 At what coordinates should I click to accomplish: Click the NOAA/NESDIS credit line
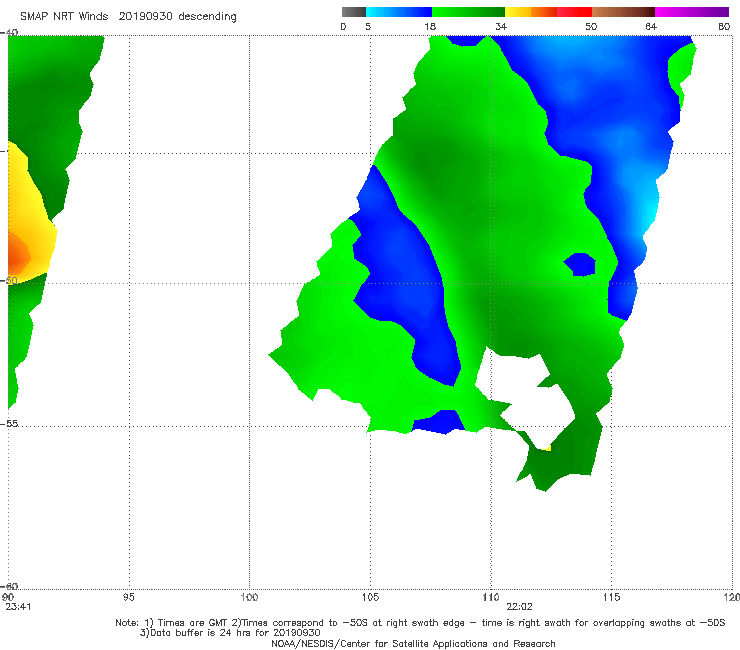coord(413,644)
